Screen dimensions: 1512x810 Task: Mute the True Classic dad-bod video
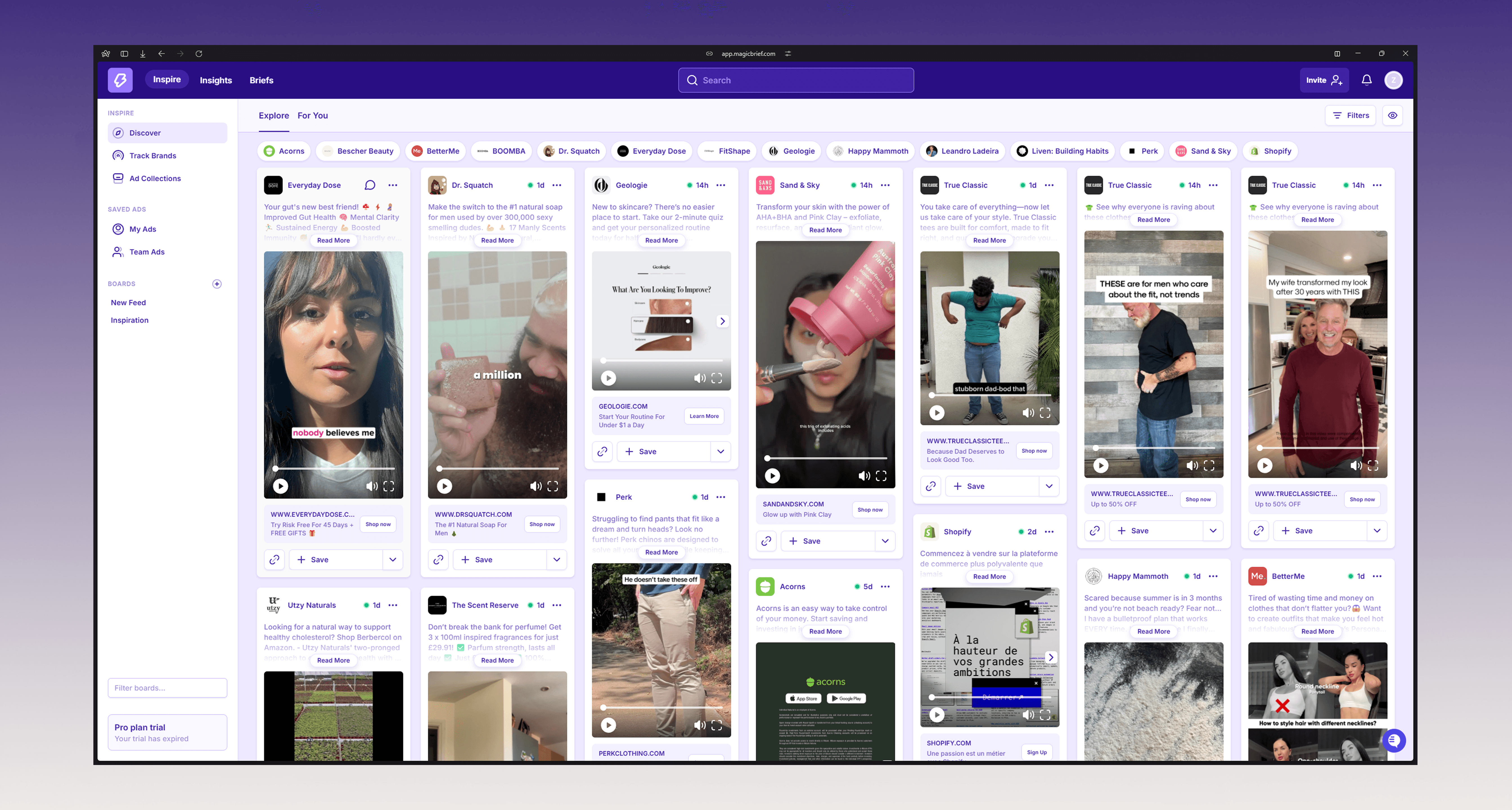[x=1028, y=413]
